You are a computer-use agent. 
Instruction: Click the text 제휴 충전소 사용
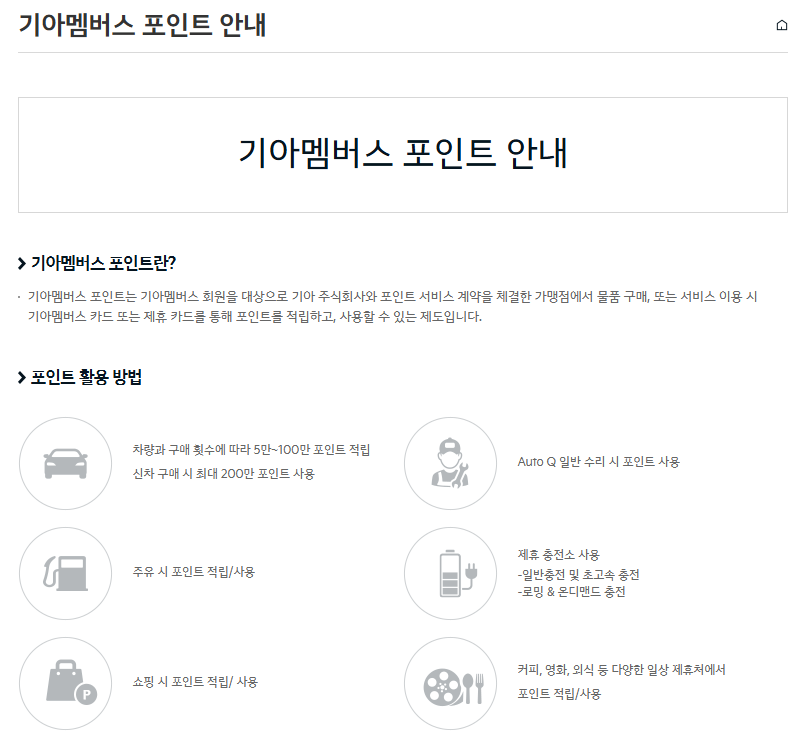click(558, 554)
